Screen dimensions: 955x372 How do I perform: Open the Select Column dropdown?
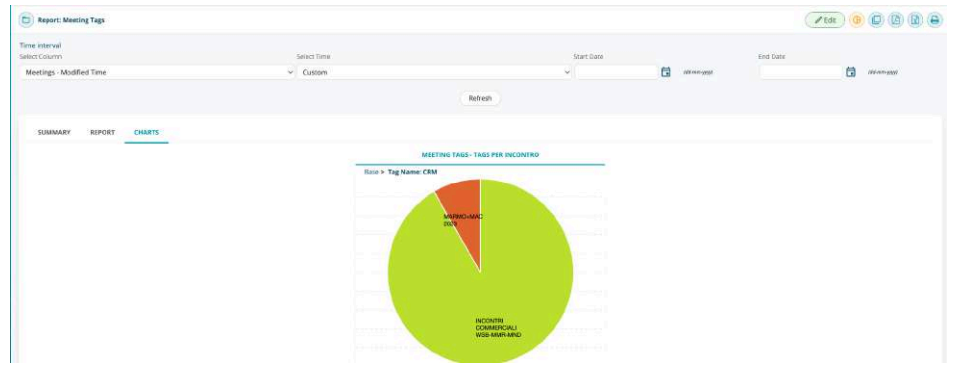point(158,72)
